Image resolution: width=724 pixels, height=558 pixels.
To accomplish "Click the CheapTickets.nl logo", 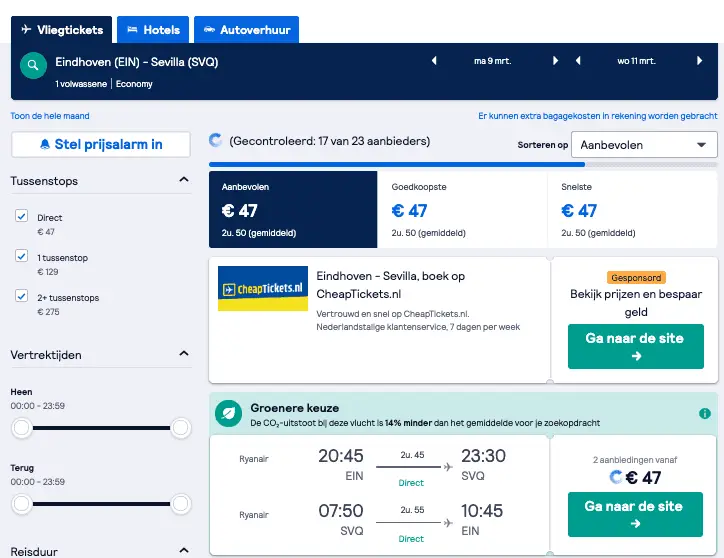I will (263, 288).
